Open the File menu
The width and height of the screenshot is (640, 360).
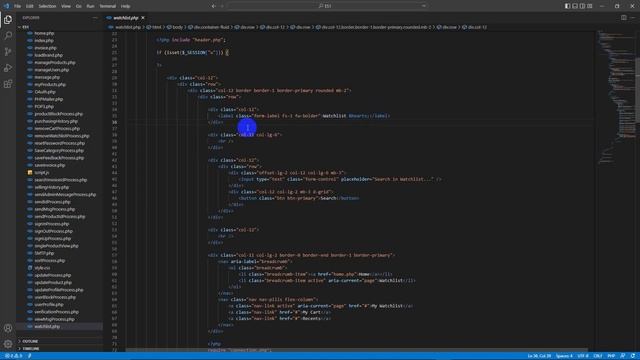click(18, 6)
